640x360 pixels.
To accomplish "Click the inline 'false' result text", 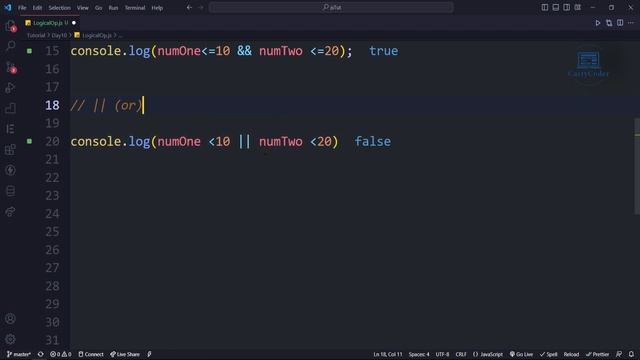I will click(x=372, y=142).
